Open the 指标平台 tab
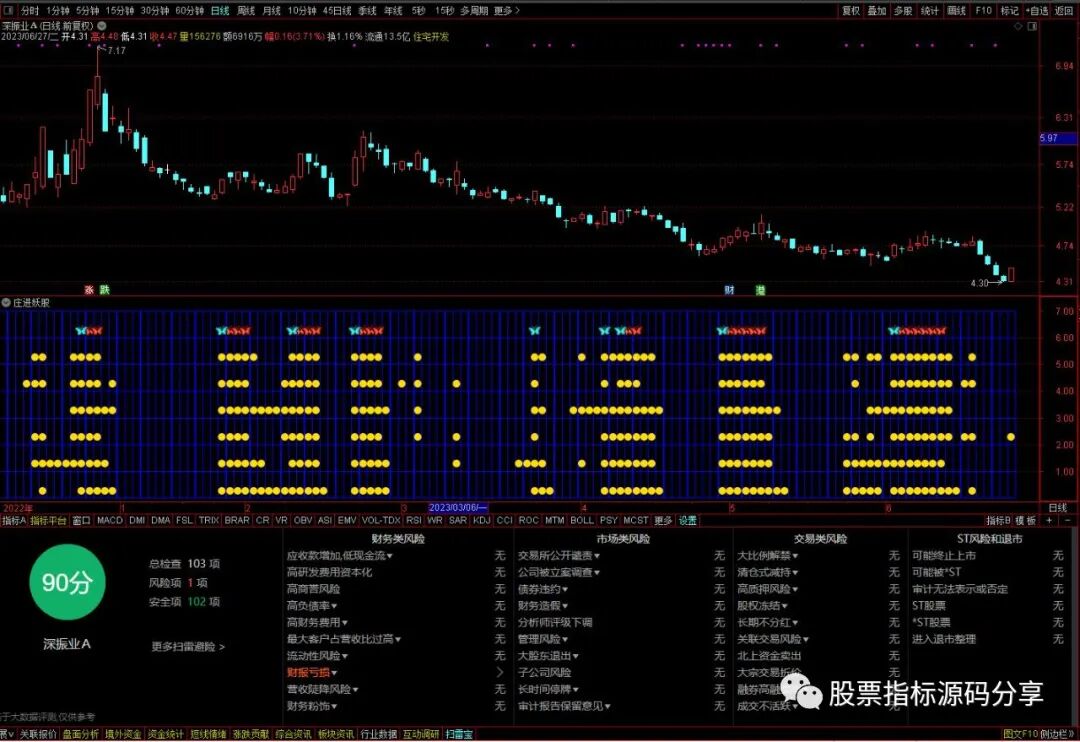This screenshot has height=742, width=1080. (x=48, y=521)
